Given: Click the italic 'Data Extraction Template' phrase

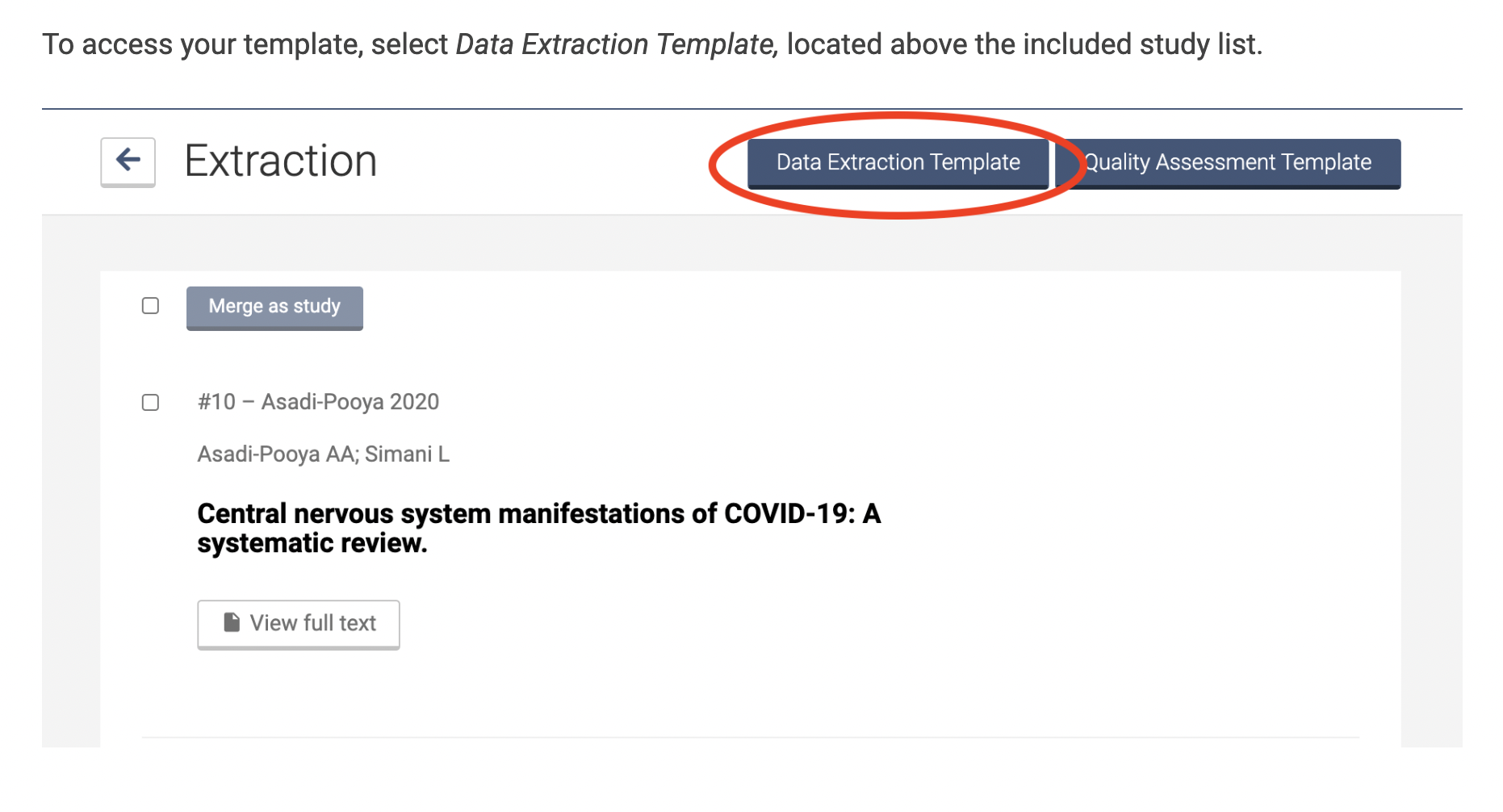Looking at the screenshot, I should 616,44.
